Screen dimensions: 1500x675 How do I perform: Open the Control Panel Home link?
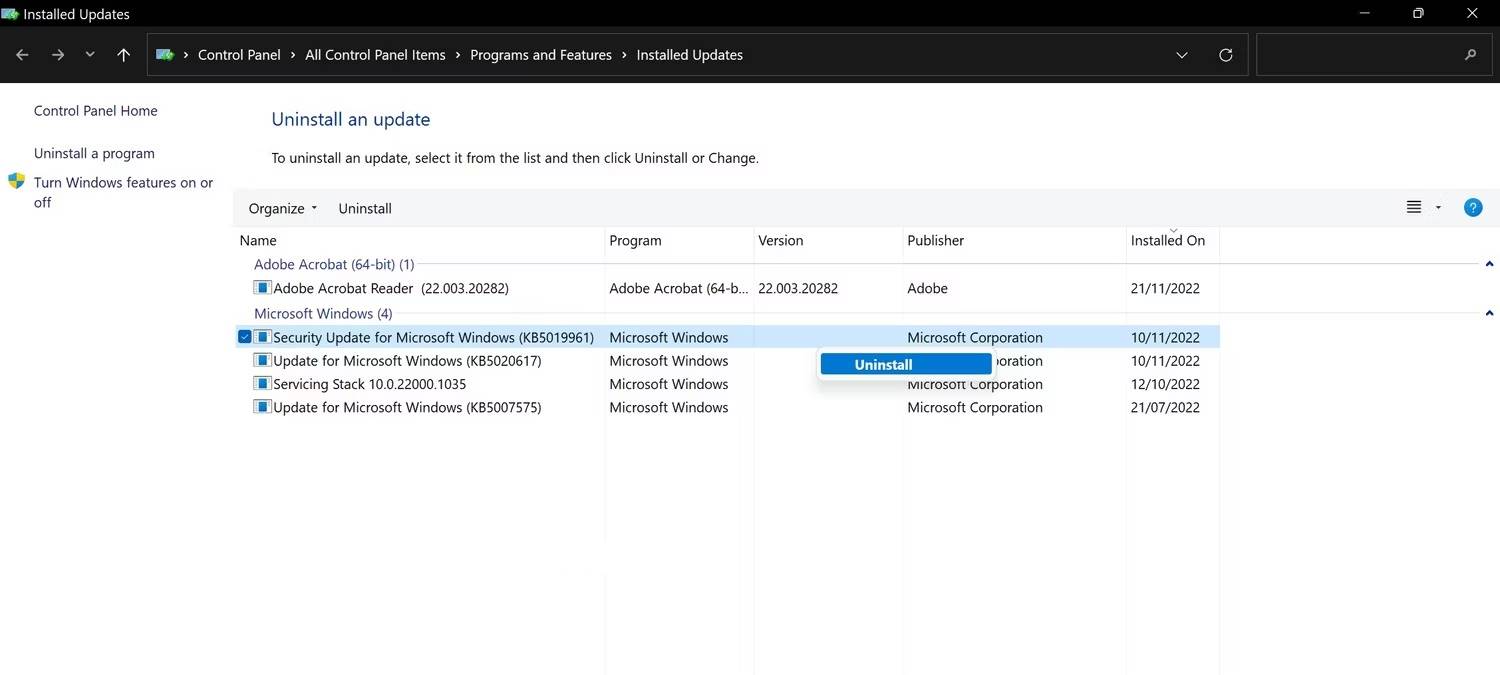point(95,111)
